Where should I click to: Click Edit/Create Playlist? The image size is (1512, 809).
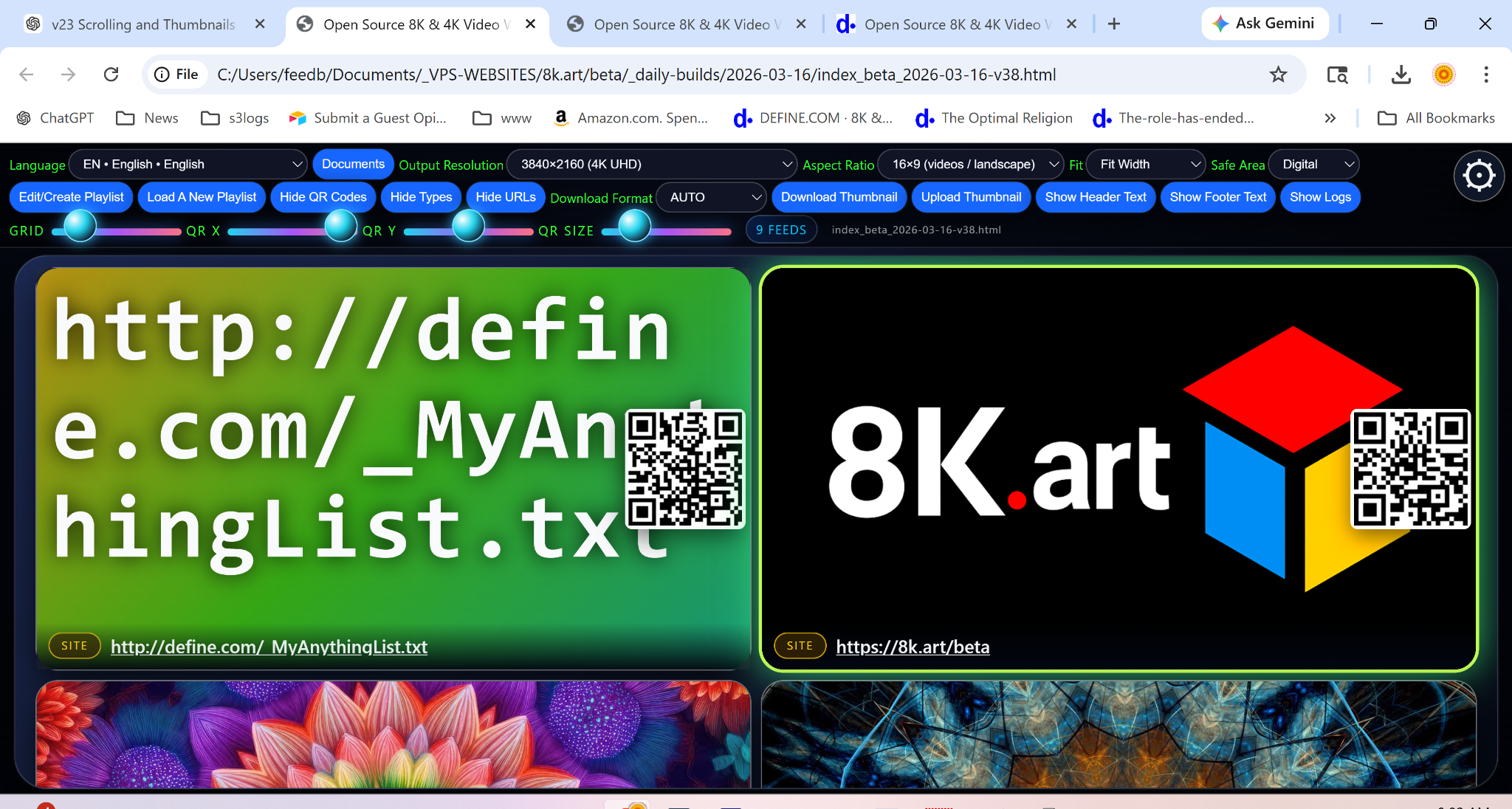click(x=71, y=197)
